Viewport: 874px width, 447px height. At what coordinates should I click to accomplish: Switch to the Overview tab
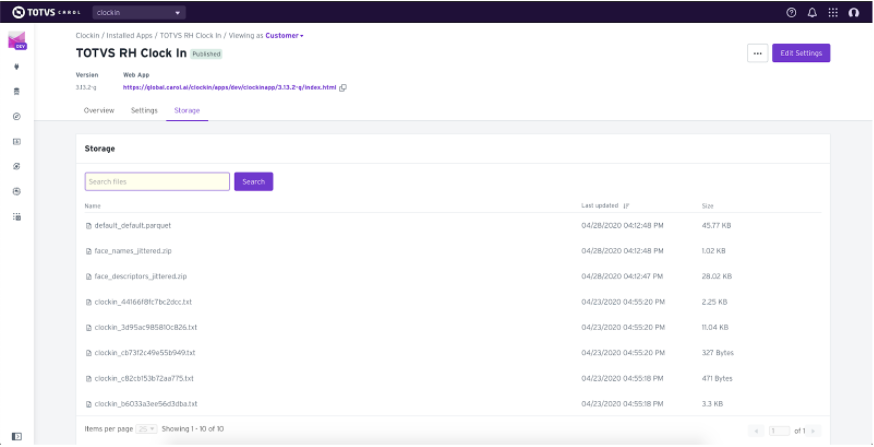[x=99, y=110]
